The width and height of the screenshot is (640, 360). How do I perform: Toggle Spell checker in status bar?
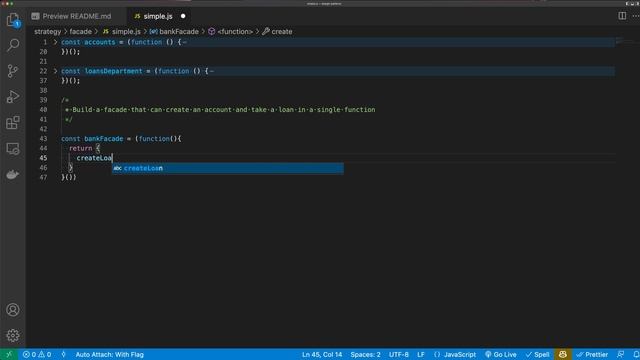click(x=538, y=354)
